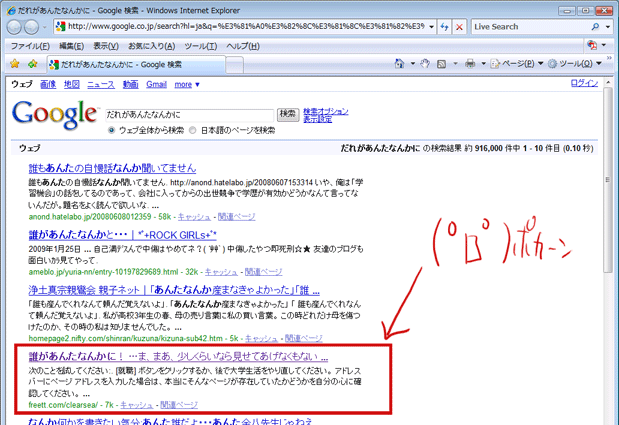Open the 表示設定 link
This screenshot has width=619, height=425.
317,119
